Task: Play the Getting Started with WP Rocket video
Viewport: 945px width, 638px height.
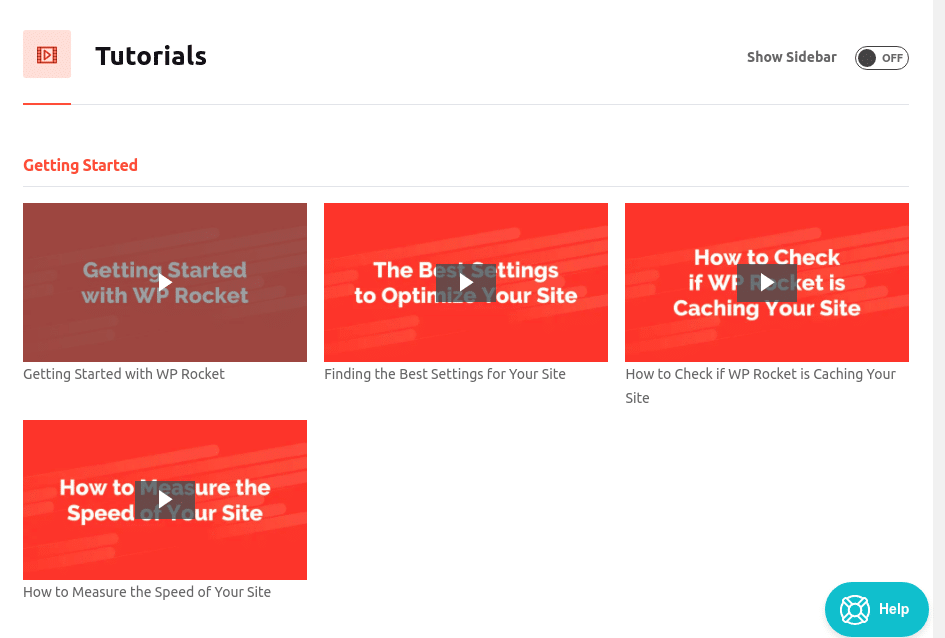Action: coord(165,283)
